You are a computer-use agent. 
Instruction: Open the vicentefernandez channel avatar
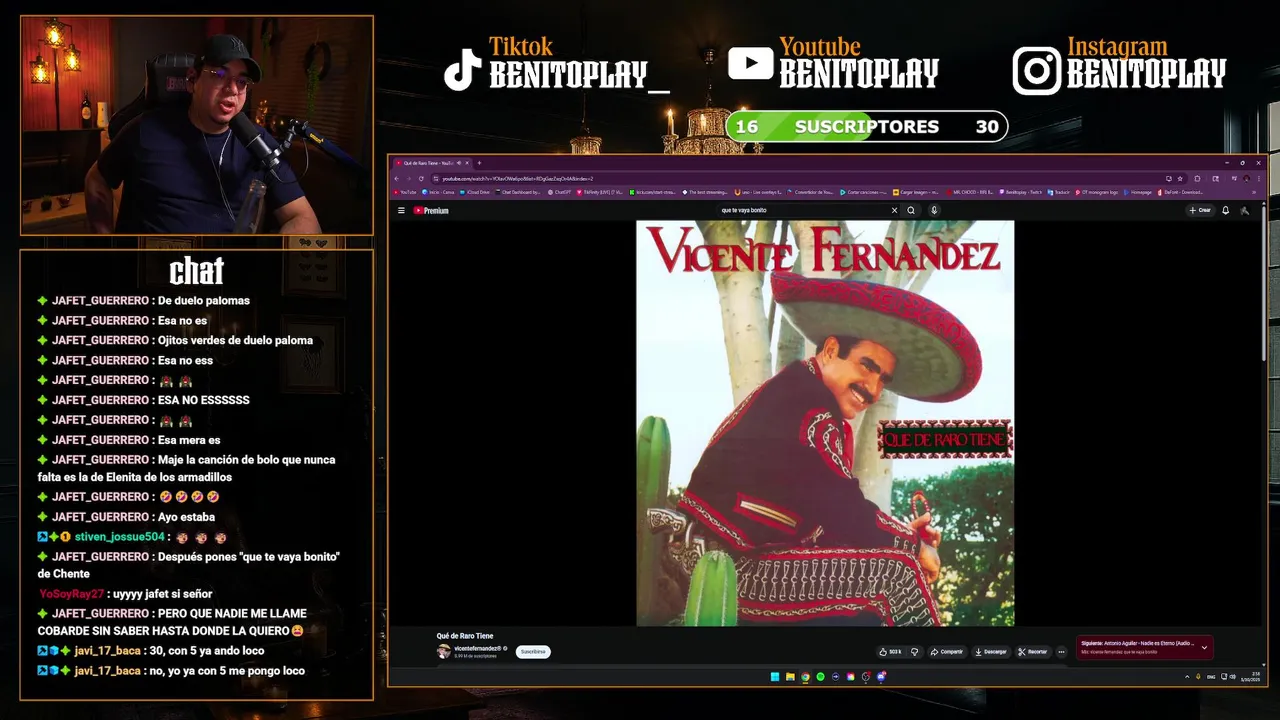click(443, 651)
